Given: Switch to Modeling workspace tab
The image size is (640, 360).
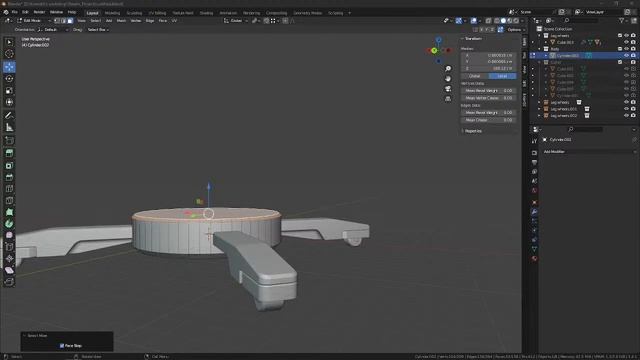Looking at the screenshot, I should pos(112,13).
